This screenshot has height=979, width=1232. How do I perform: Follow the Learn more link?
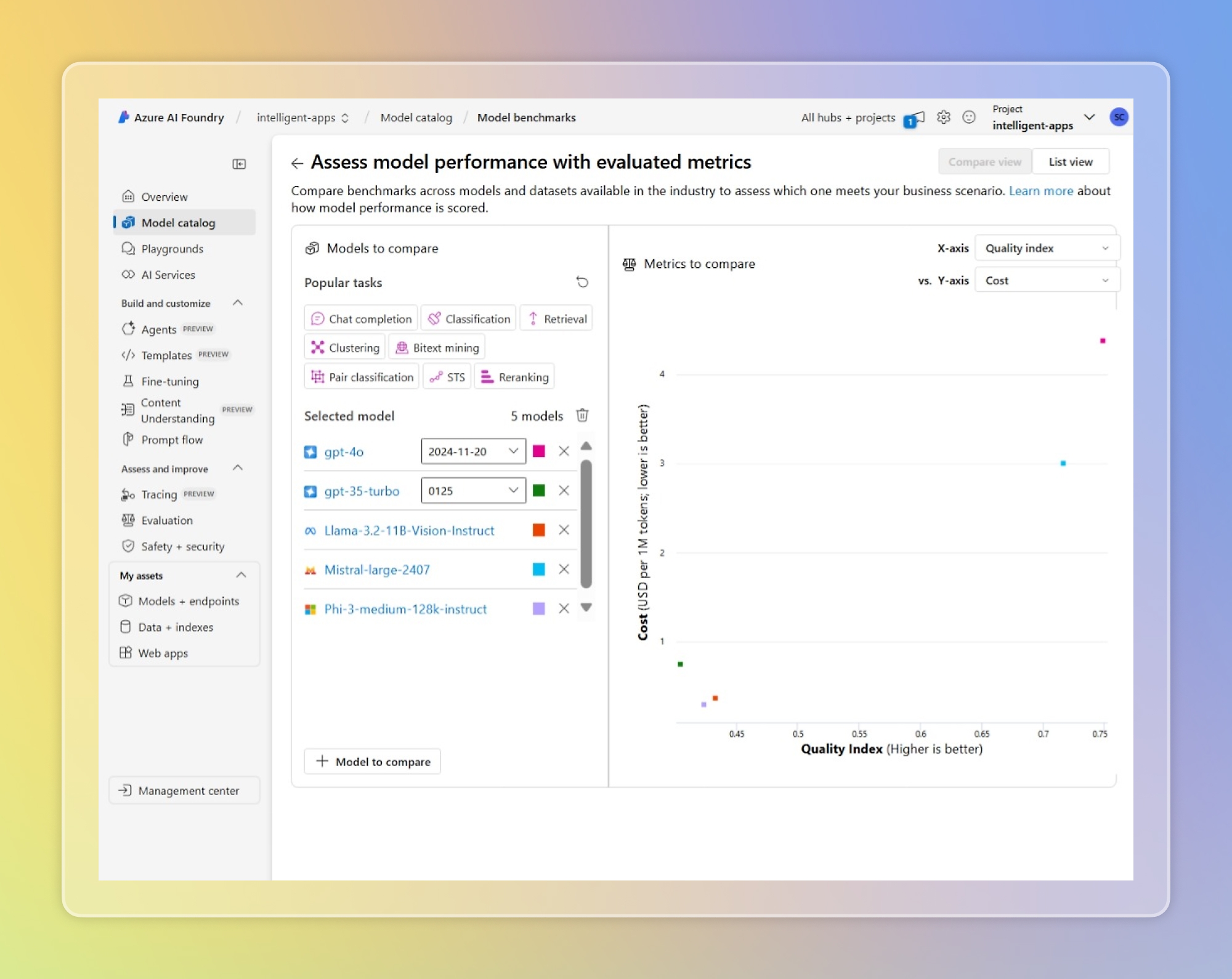click(1041, 191)
